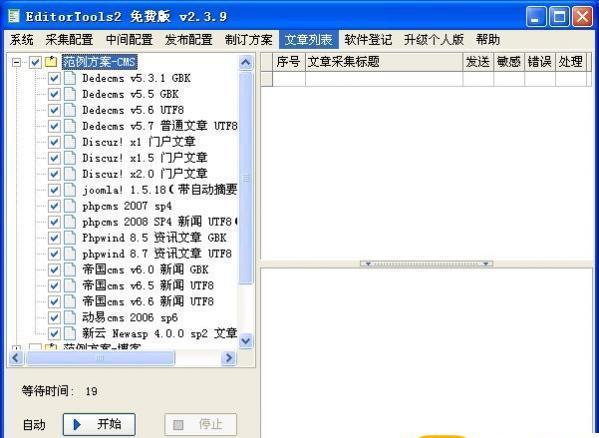Click tree horizontal scrollbar thumb
The image size is (599, 438).
point(100,358)
